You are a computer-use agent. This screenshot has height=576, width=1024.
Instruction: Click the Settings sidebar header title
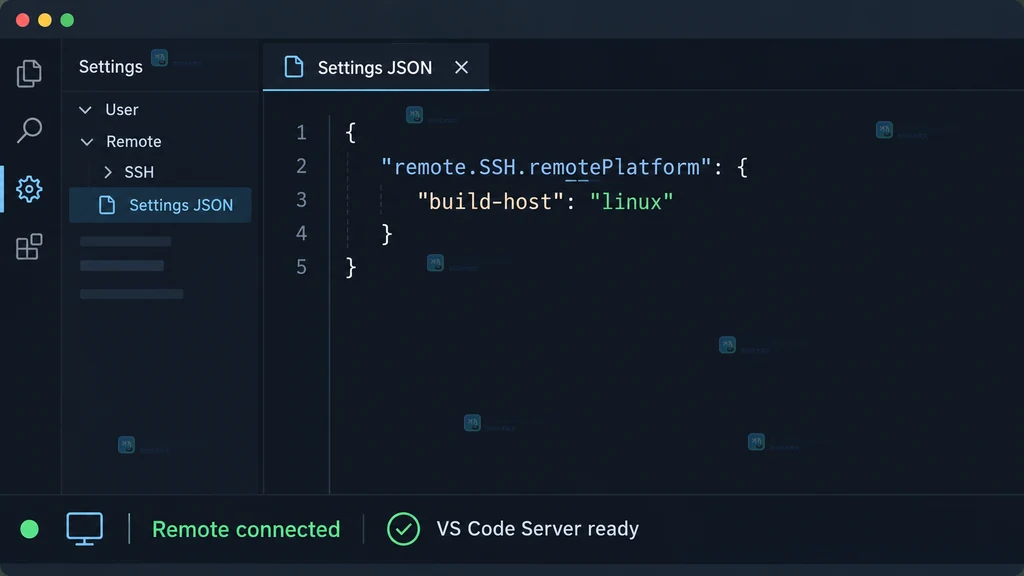(110, 67)
